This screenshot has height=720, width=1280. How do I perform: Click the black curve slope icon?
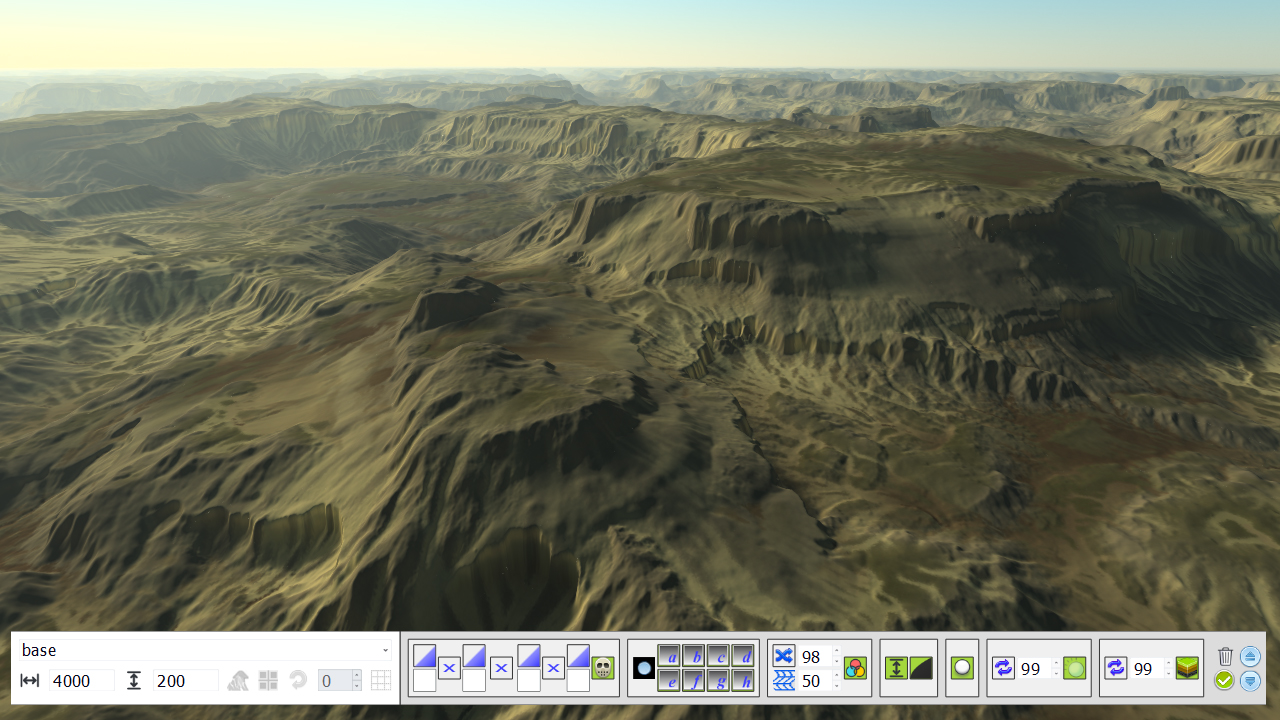921,668
